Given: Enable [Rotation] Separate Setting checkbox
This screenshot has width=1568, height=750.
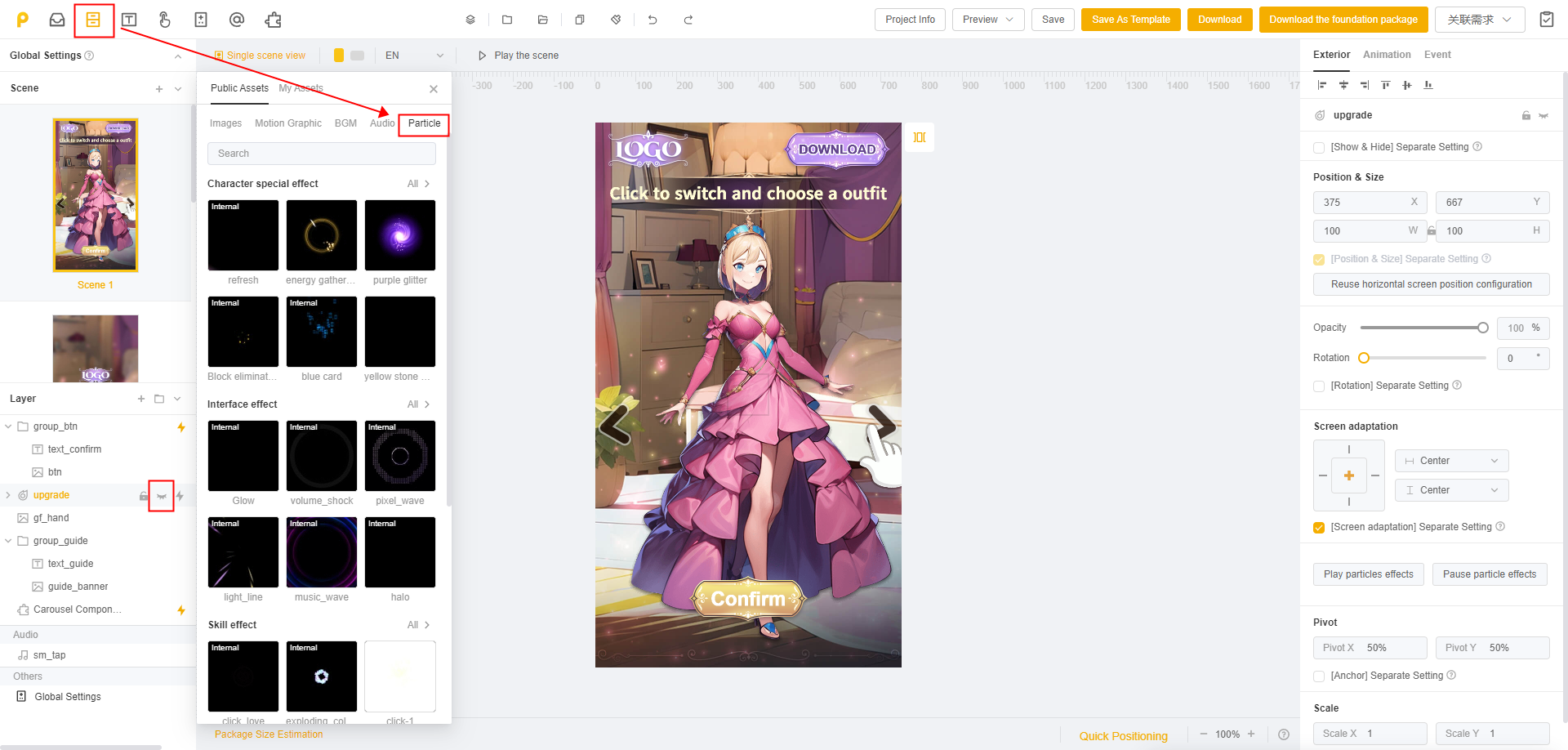Looking at the screenshot, I should pyautogui.click(x=1319, y=386).
